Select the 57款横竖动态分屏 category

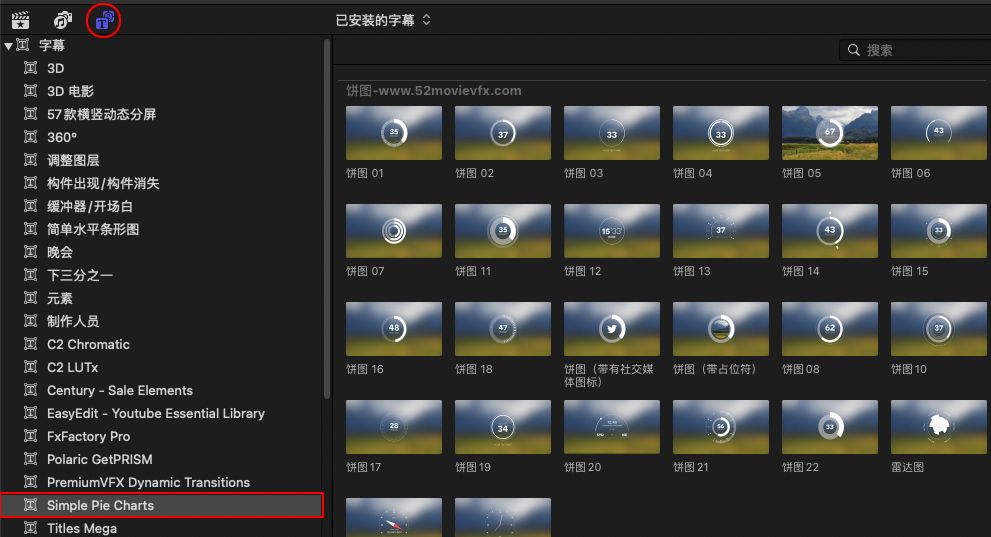(161, 114)
